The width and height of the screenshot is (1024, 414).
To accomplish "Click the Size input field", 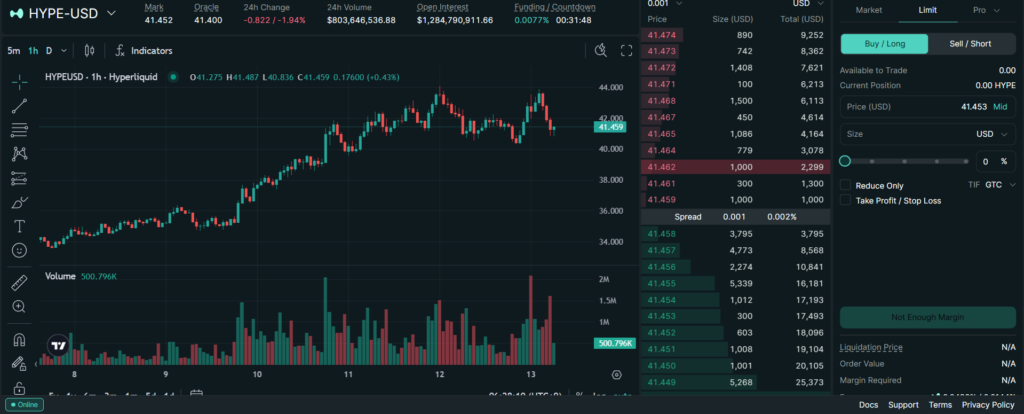I will point(927,134).
